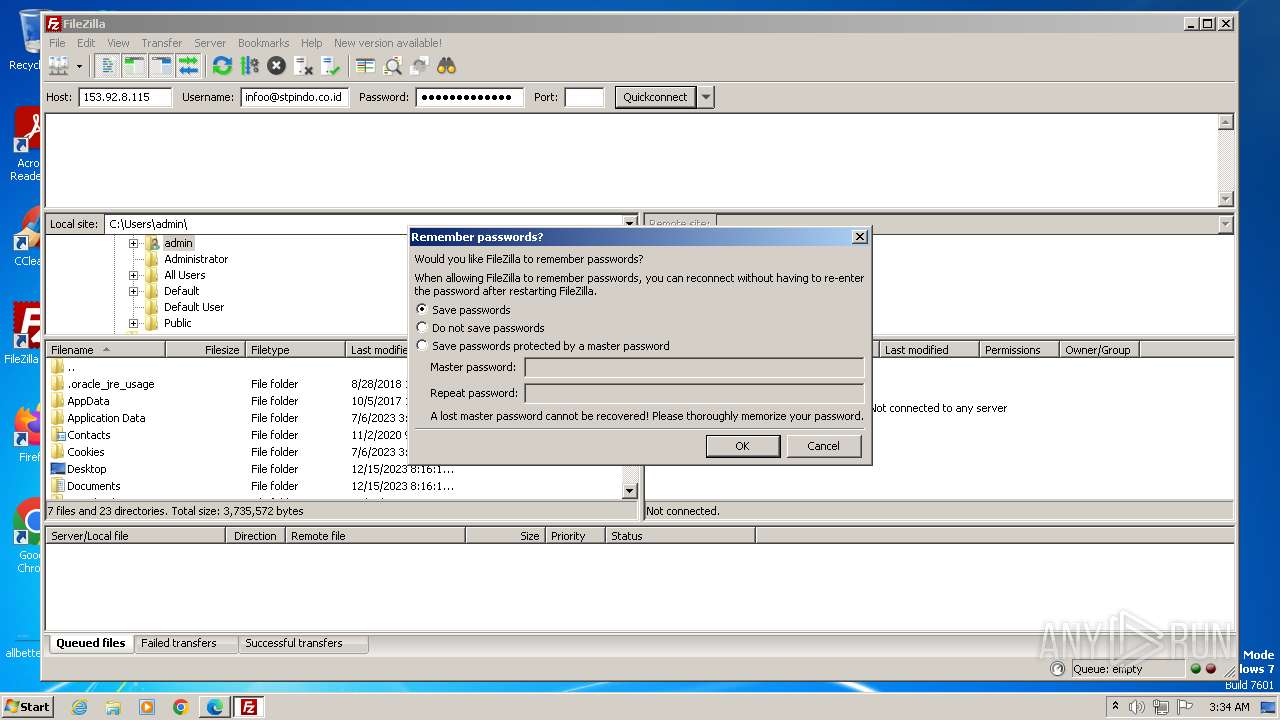Confirm dialog with OK button
Viewport: 1280px width, 720px height.
742,446
